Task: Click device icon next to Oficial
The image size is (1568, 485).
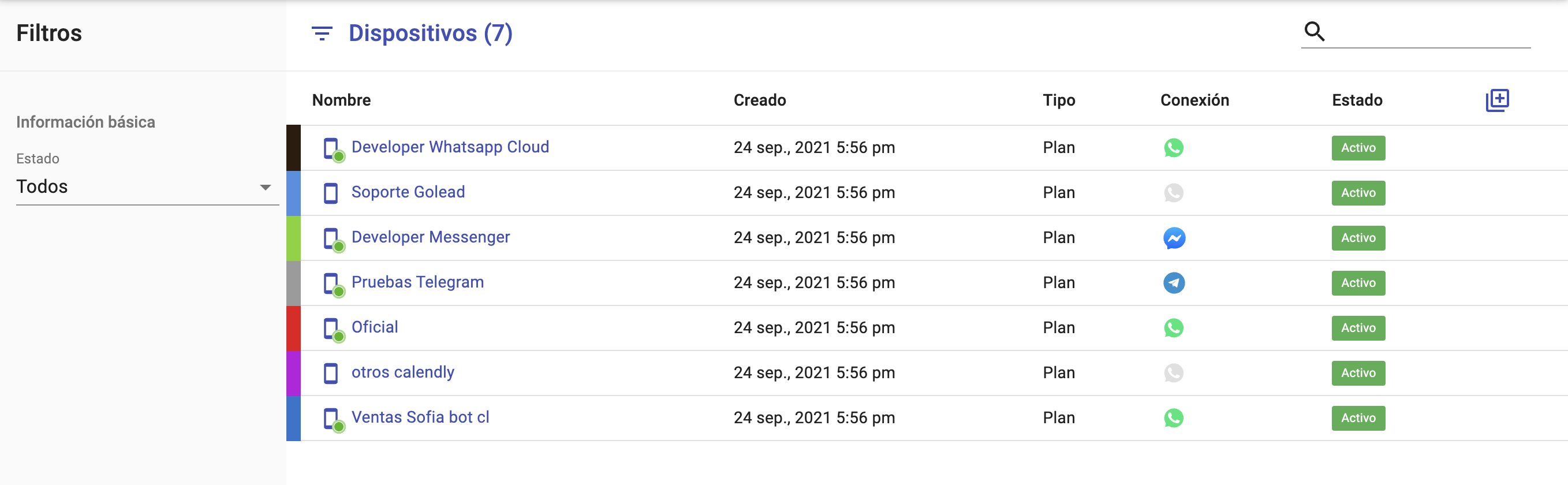Action: point(332,329)
